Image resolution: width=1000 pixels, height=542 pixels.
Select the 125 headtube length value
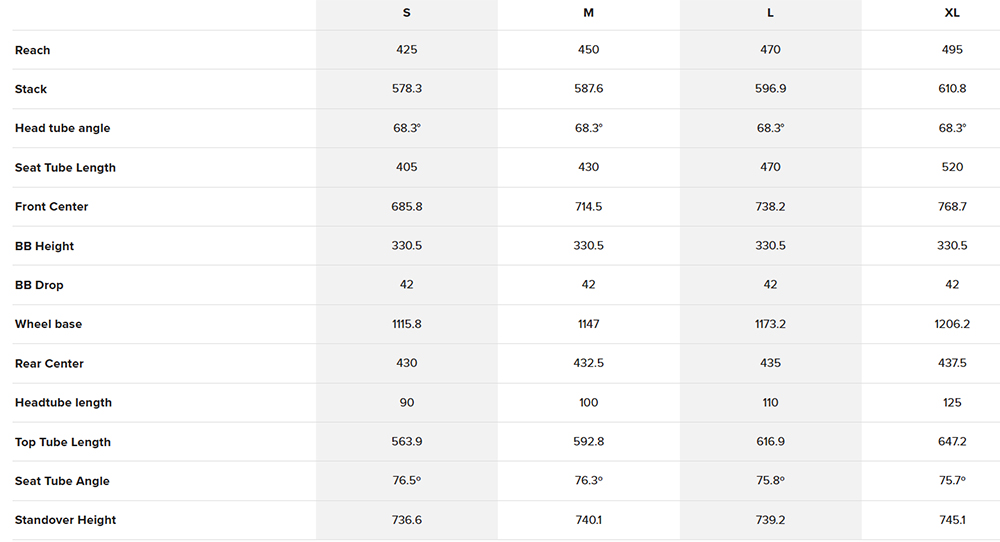coord(952,403)
